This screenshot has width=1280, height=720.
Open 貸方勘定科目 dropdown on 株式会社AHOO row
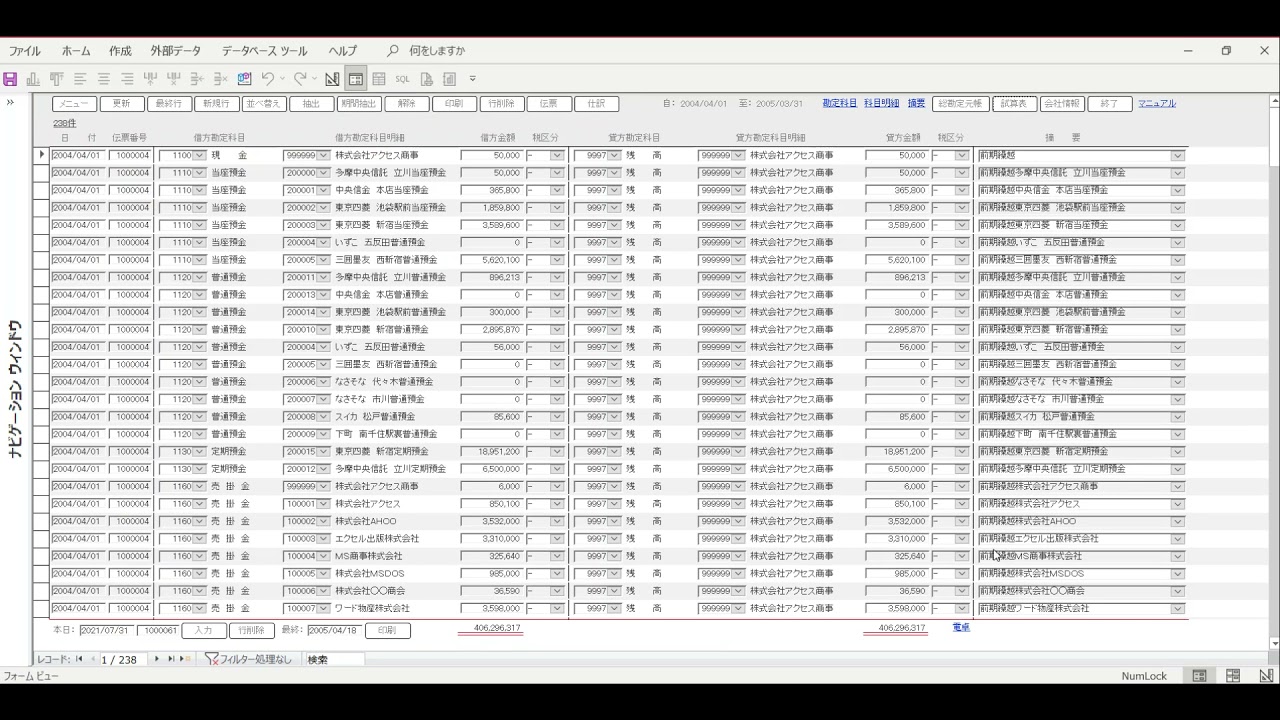(x=614, y=521)
